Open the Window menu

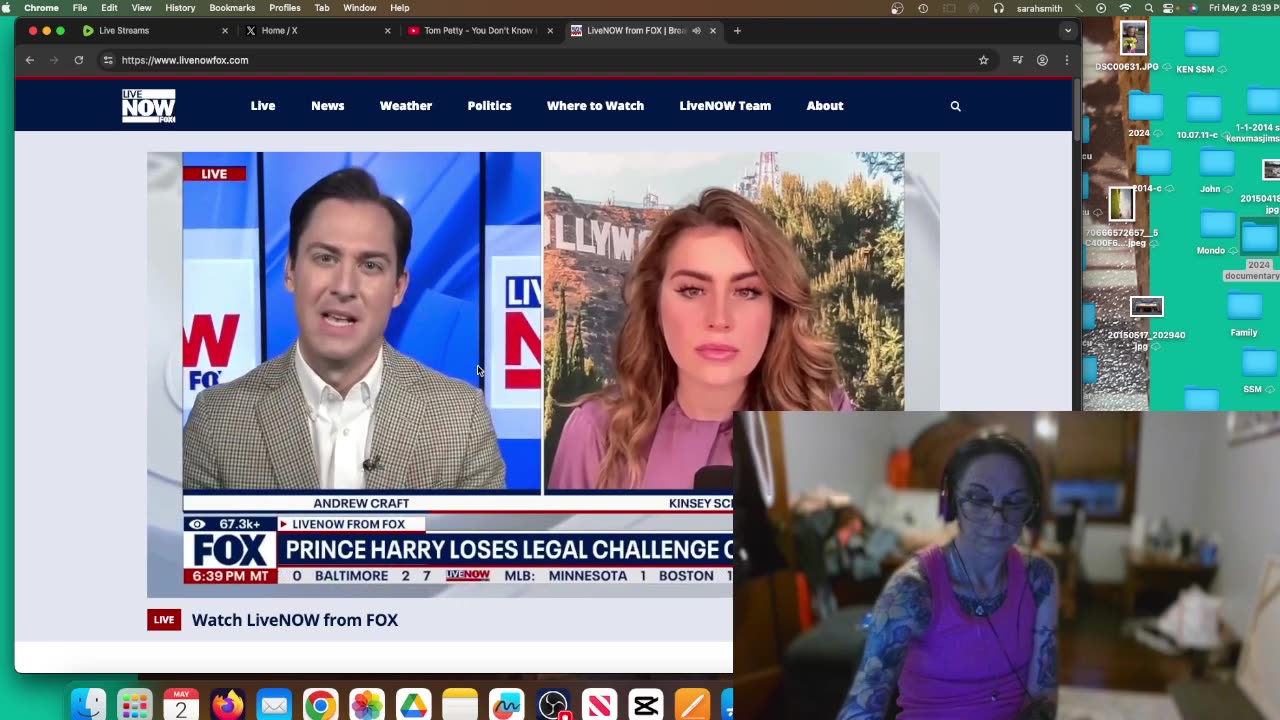(360, 8)
